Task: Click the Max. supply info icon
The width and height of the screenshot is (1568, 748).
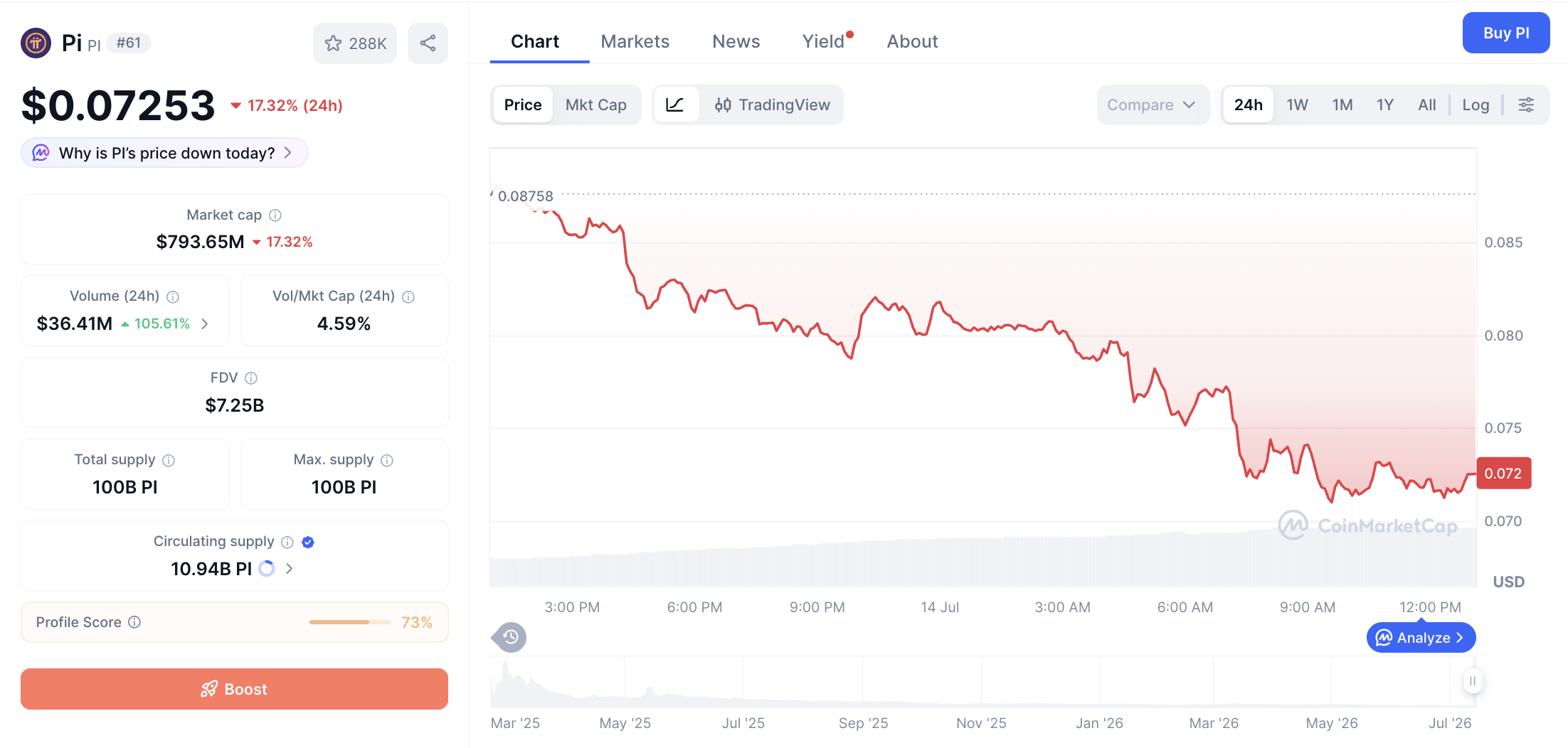Action: [387, 460]
